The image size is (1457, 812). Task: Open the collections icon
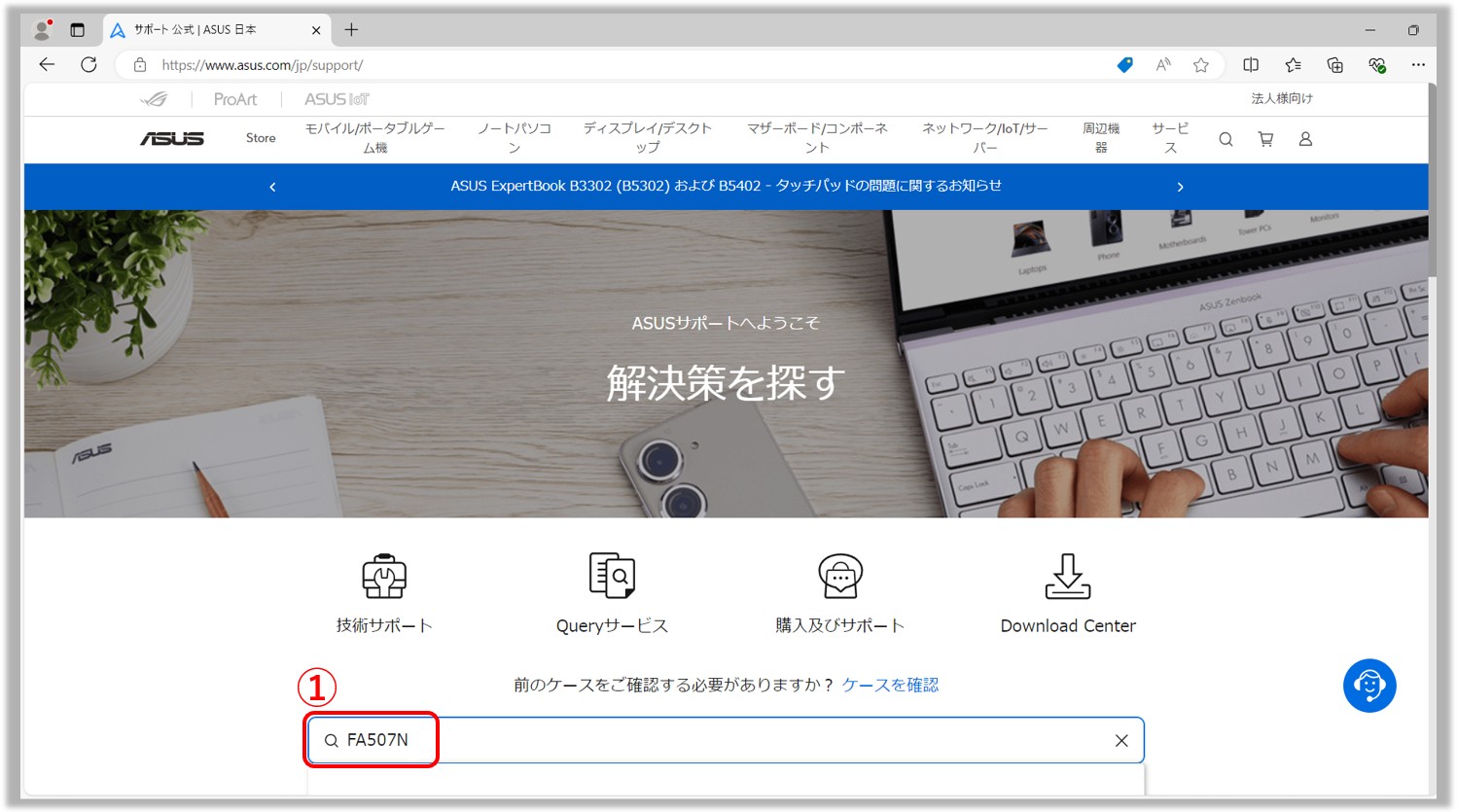point(1335,65)
